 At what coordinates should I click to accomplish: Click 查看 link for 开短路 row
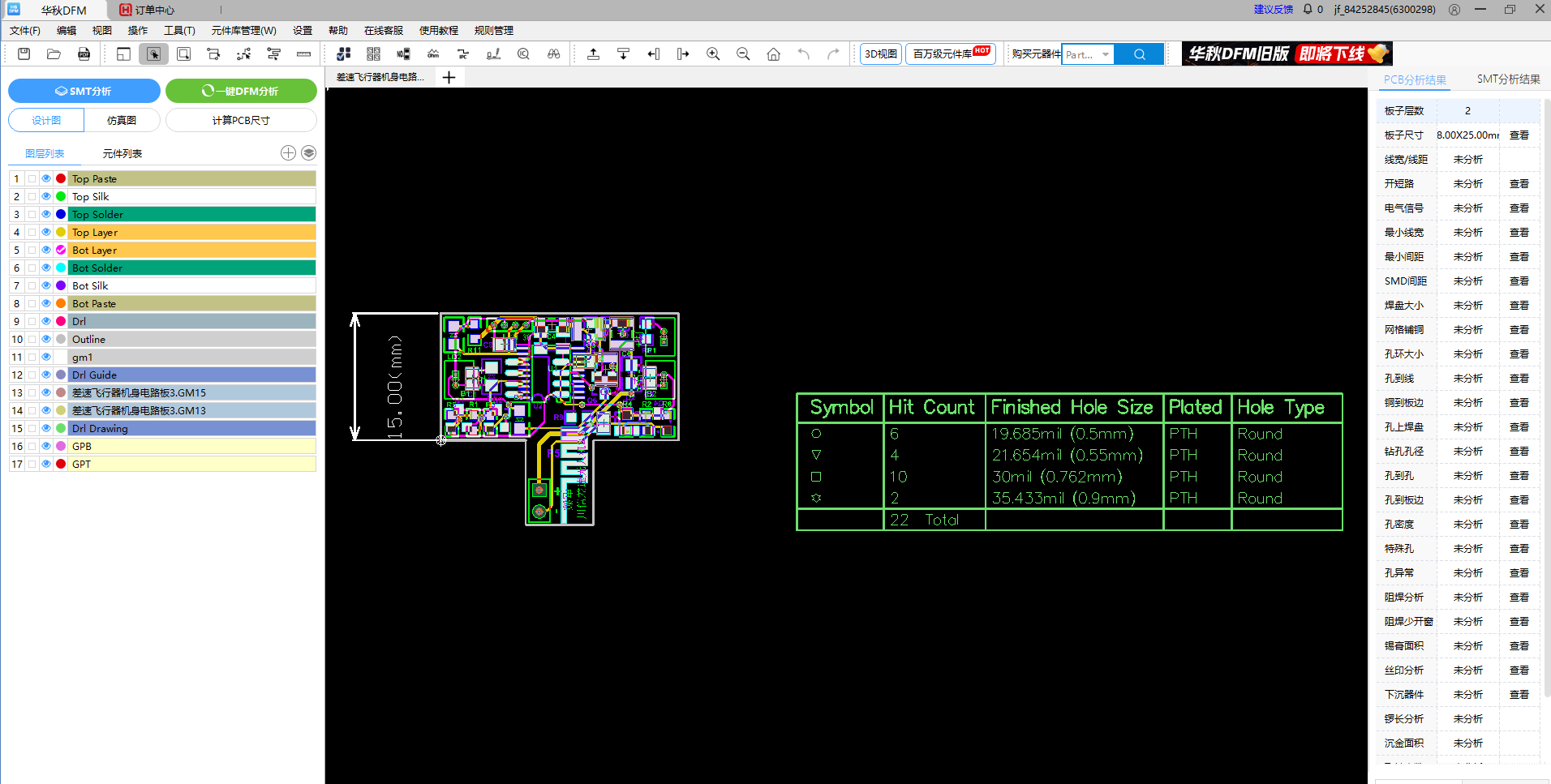click(x=1519, y=184)
